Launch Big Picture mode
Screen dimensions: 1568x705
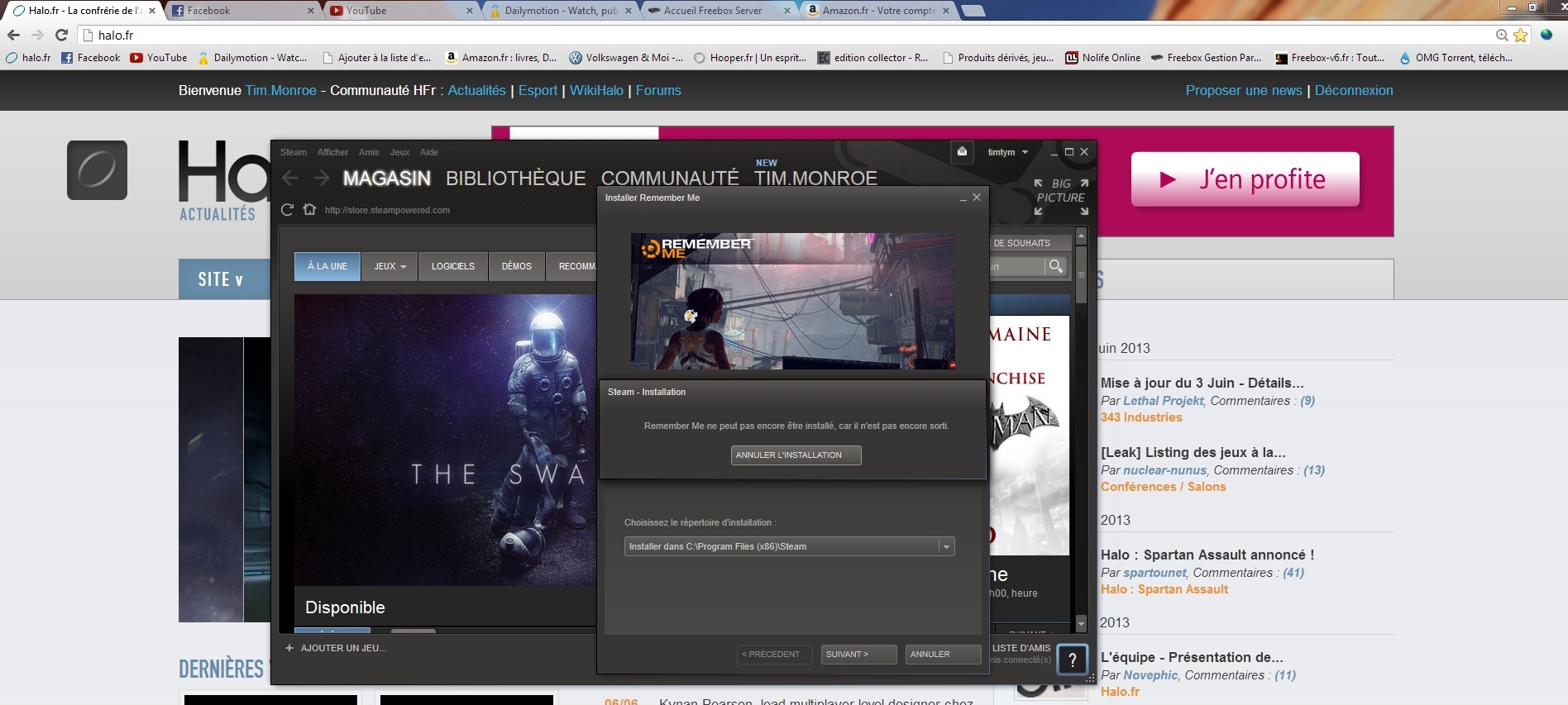point(1061,198)
